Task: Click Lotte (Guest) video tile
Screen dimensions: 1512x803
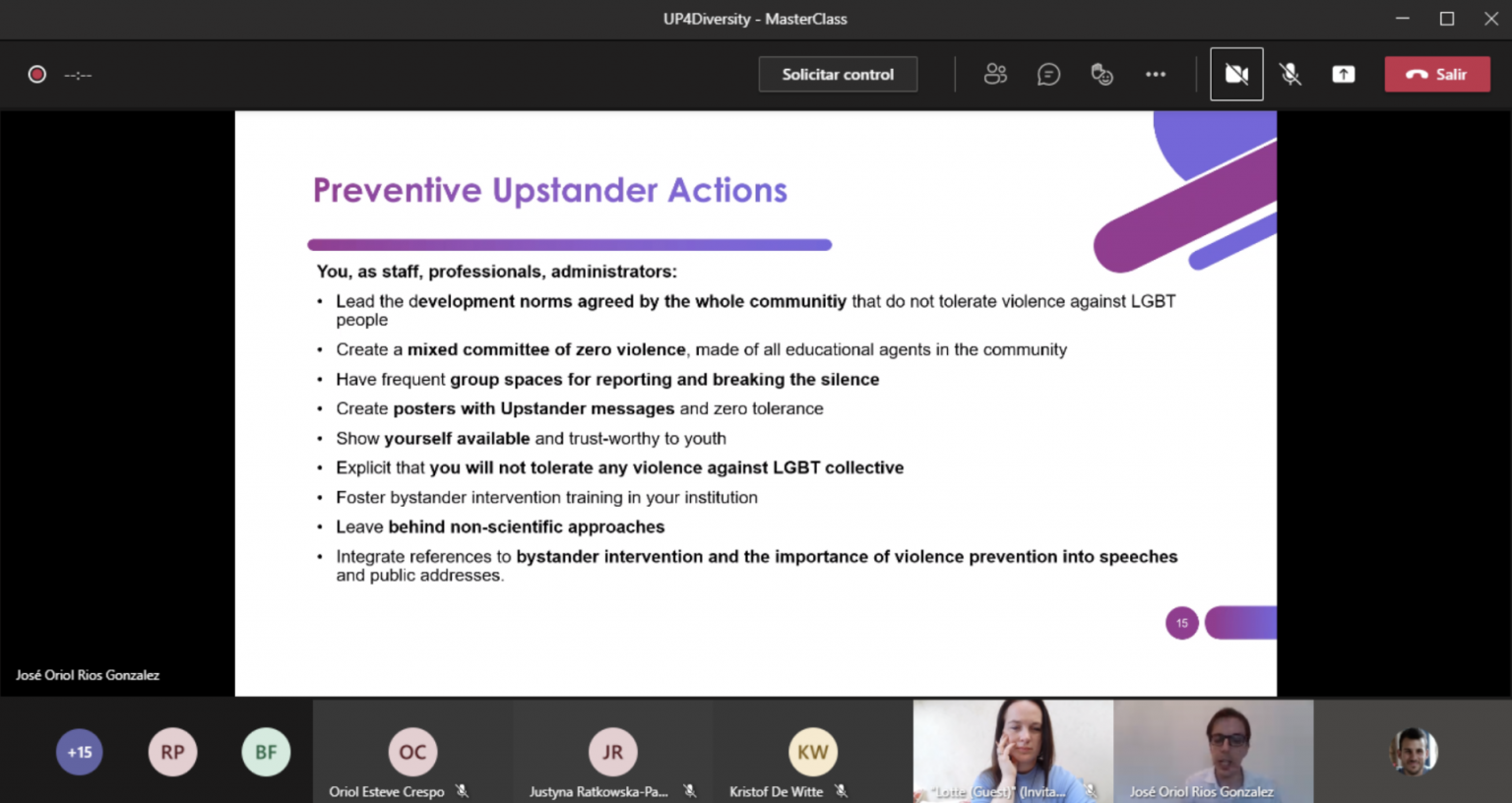Action: (x=1013, y=750)
